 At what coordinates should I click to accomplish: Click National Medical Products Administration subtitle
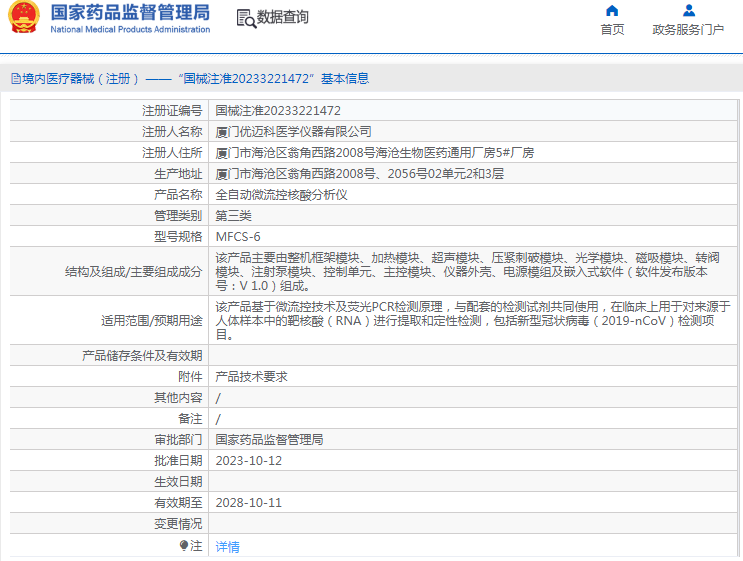(130, 29)
